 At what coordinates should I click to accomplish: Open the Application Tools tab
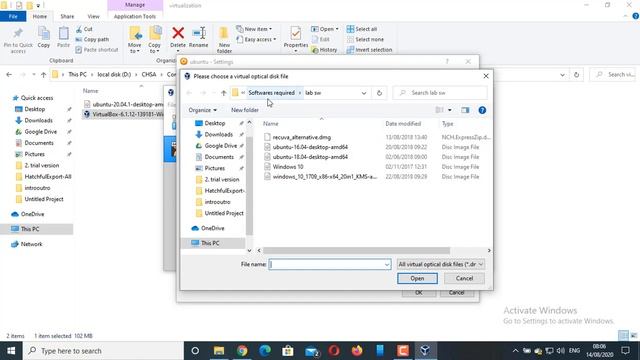pyautogui.click(x=135, y=16)
